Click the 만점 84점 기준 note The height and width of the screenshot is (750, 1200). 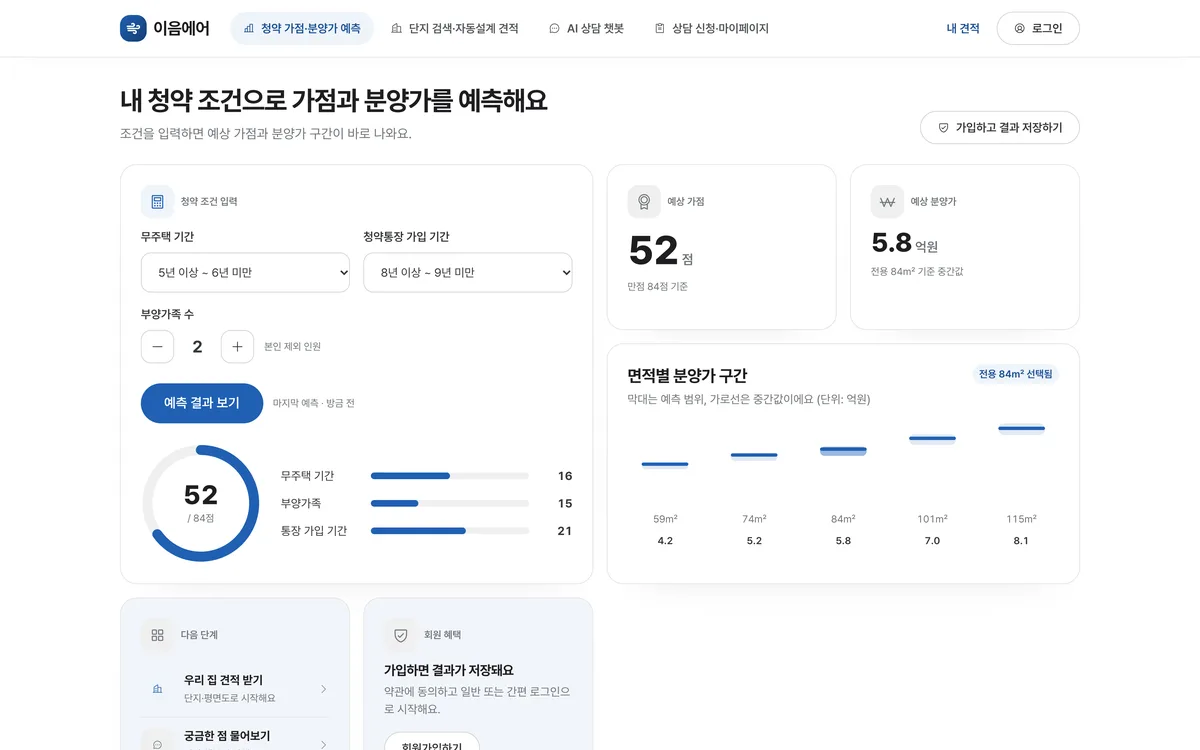(658, 287)
